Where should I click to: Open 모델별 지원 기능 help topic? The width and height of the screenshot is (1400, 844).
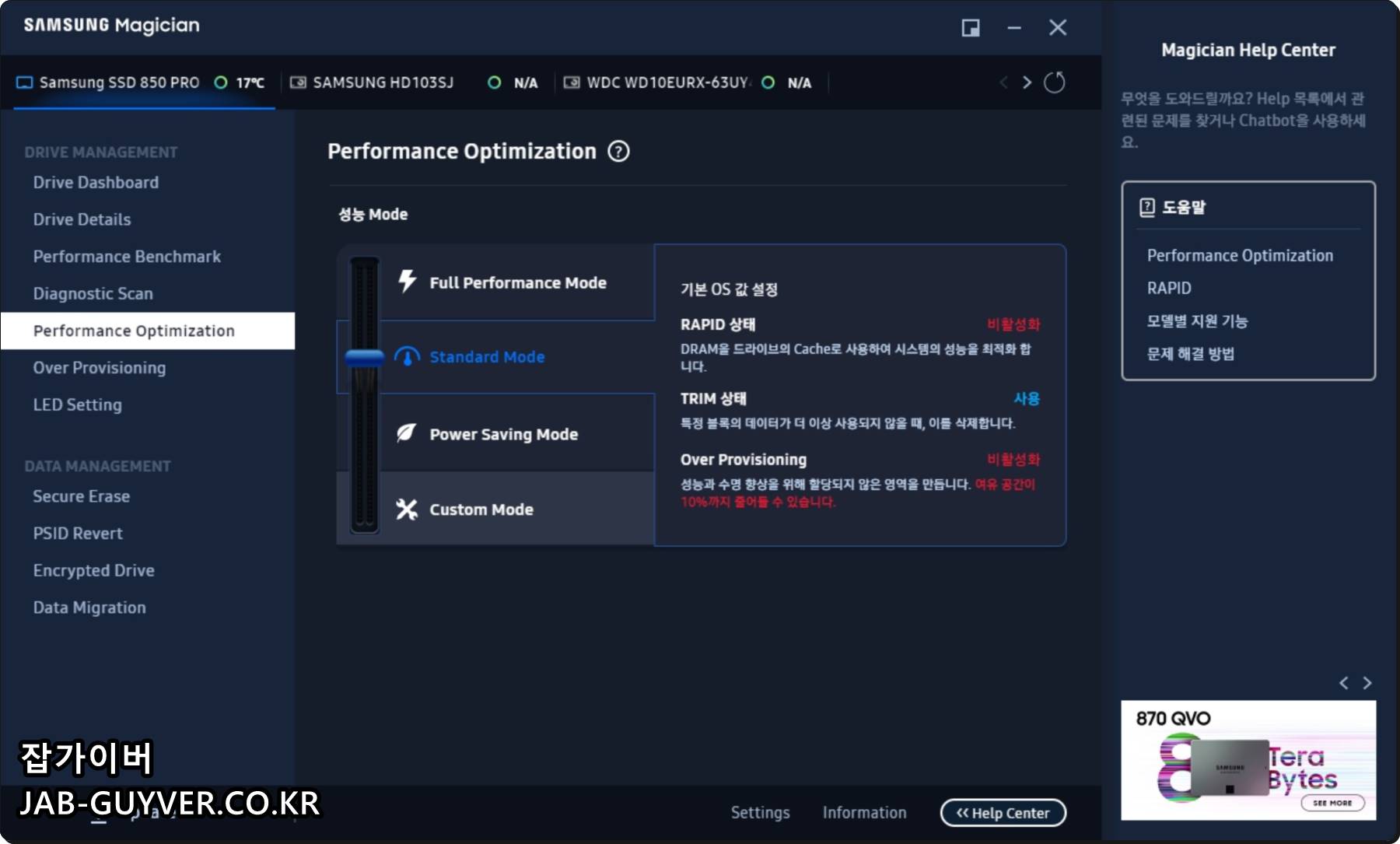[x=1197, y=321]
